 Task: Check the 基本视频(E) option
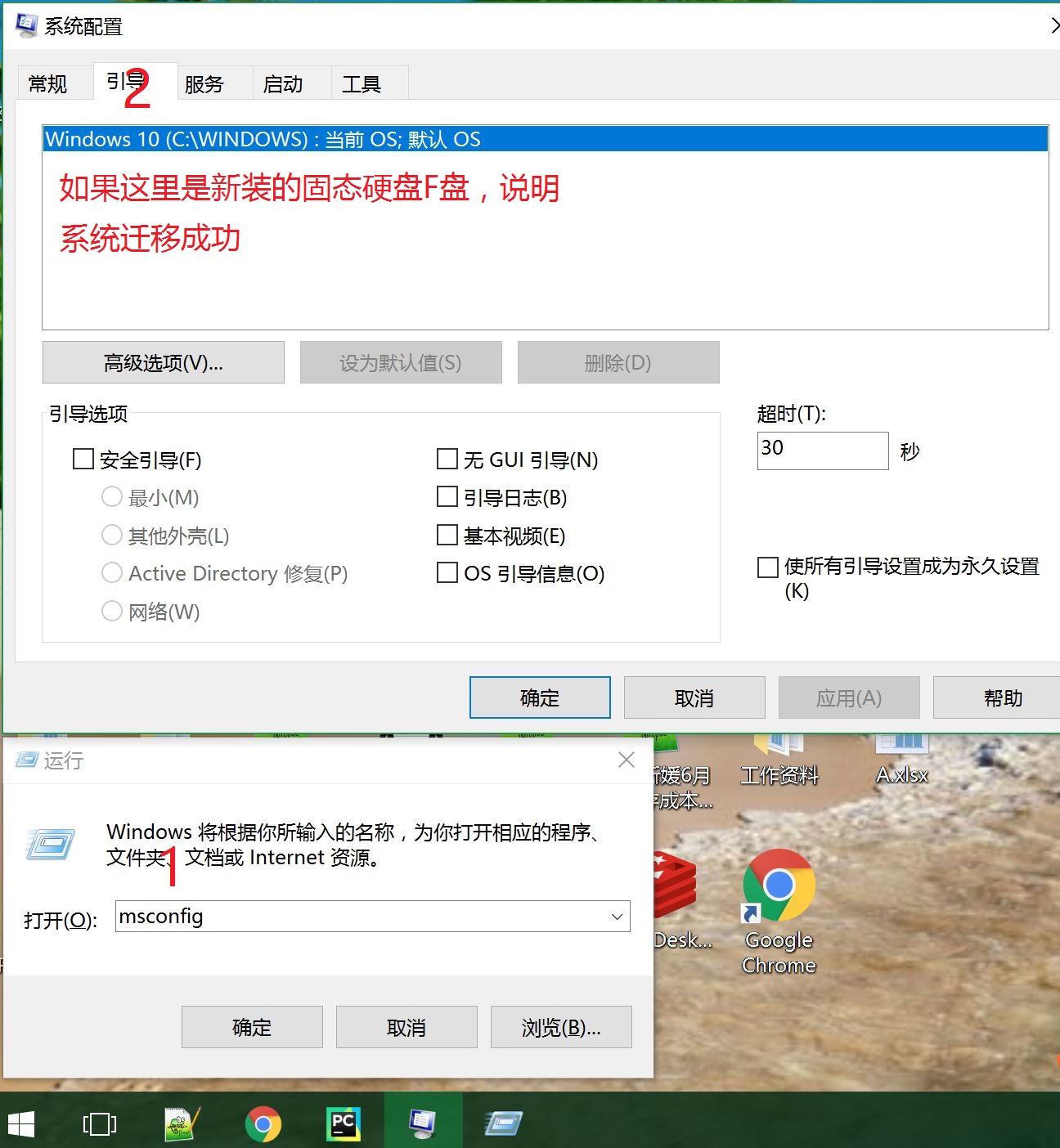(447, 535)
